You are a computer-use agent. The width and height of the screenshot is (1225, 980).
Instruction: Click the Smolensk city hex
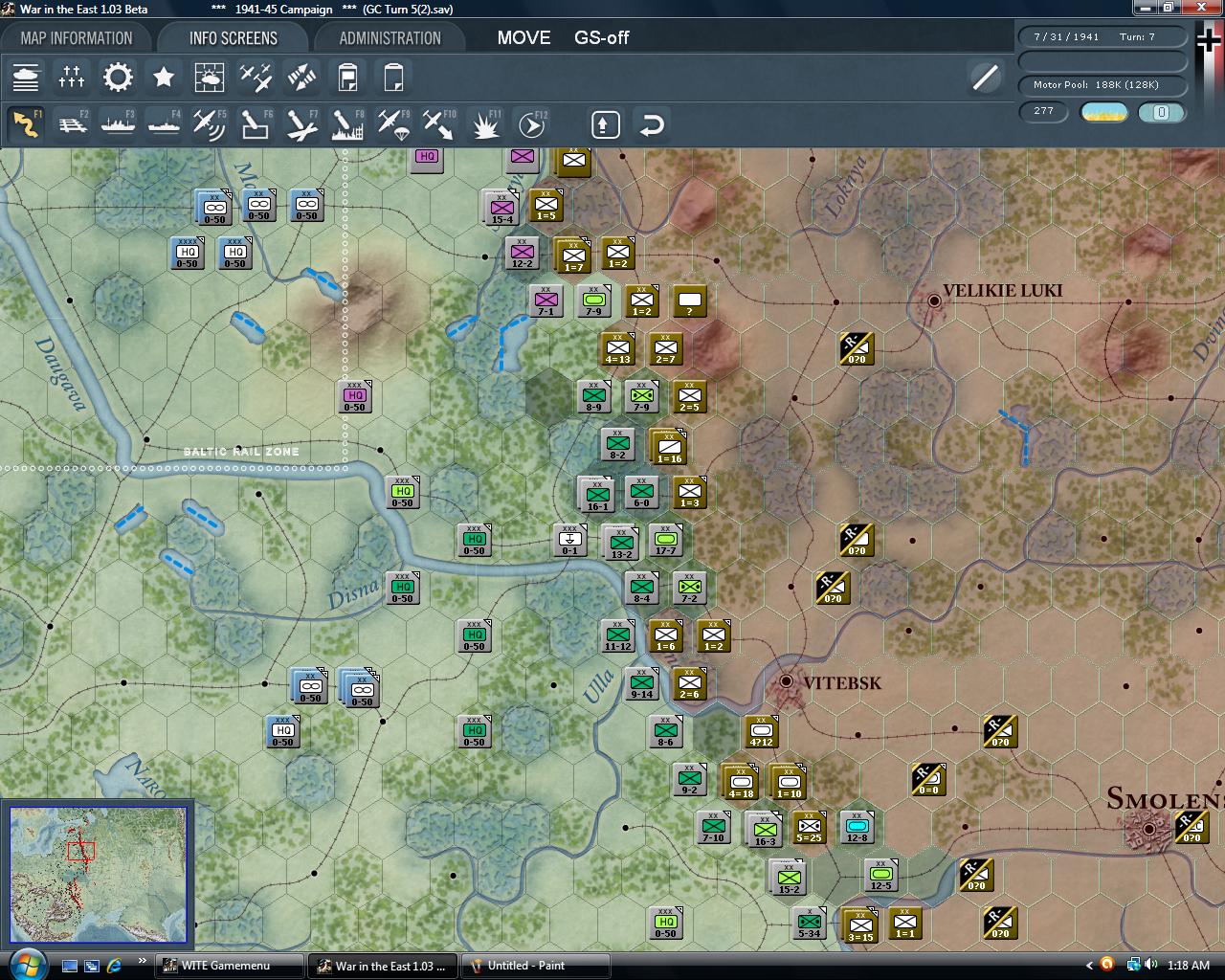[1148, 828]
